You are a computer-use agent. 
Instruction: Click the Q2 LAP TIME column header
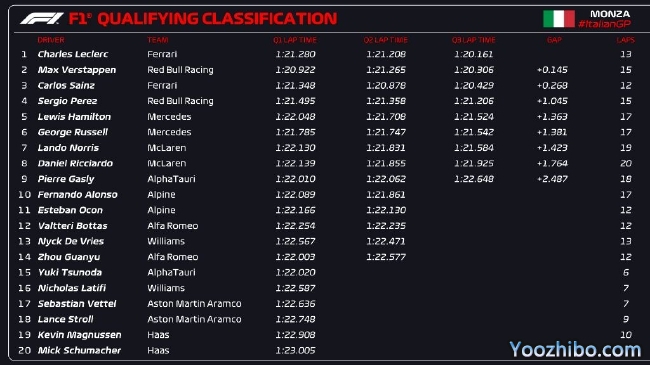[386, 40]
